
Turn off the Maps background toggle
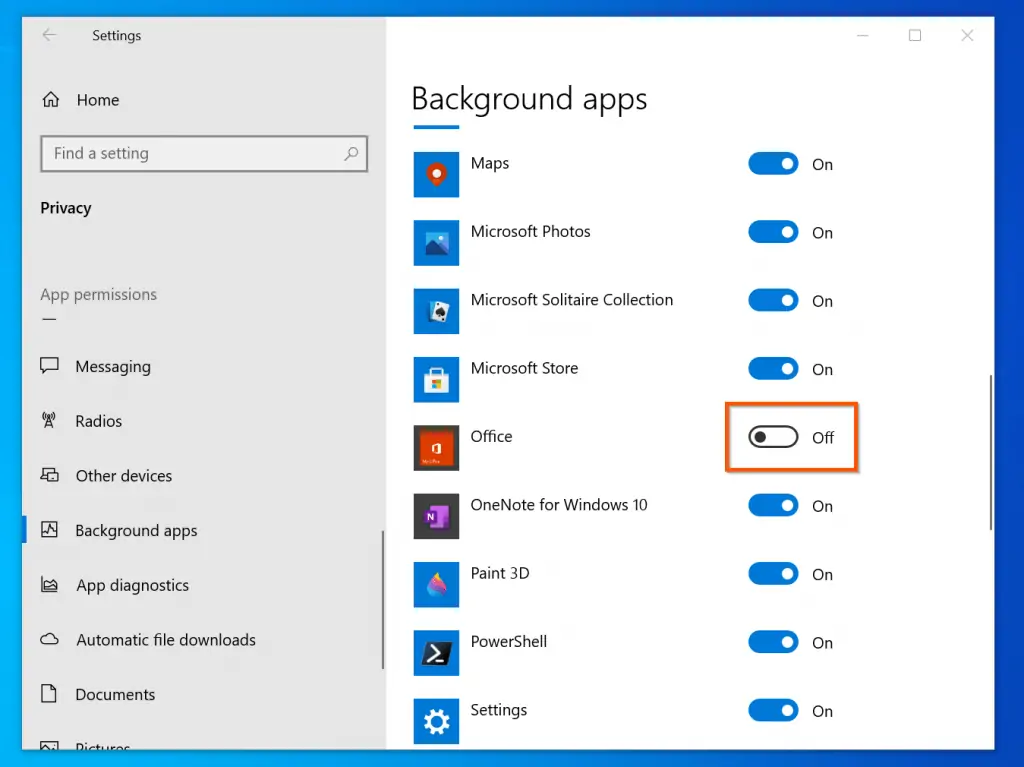click(x=773, y=164)
